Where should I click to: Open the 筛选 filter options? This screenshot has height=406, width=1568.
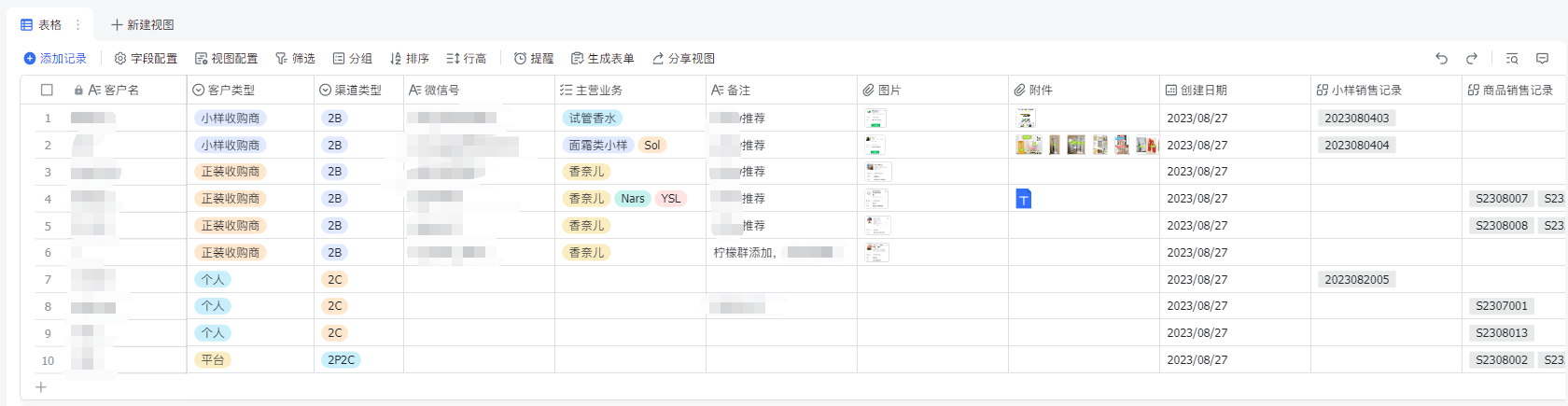[x=295, y=59]
